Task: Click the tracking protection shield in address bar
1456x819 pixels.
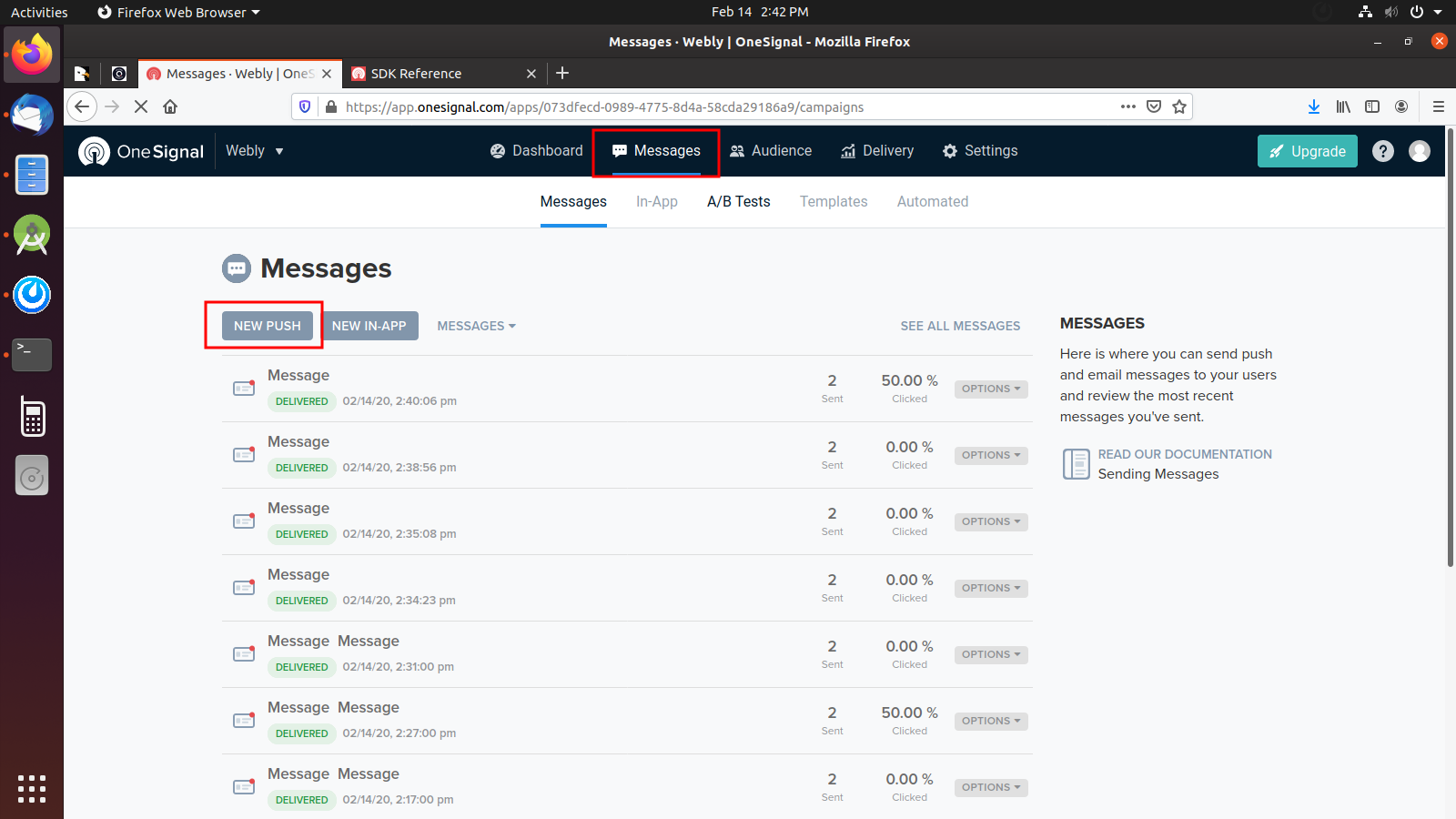Action: pos(303,106)
